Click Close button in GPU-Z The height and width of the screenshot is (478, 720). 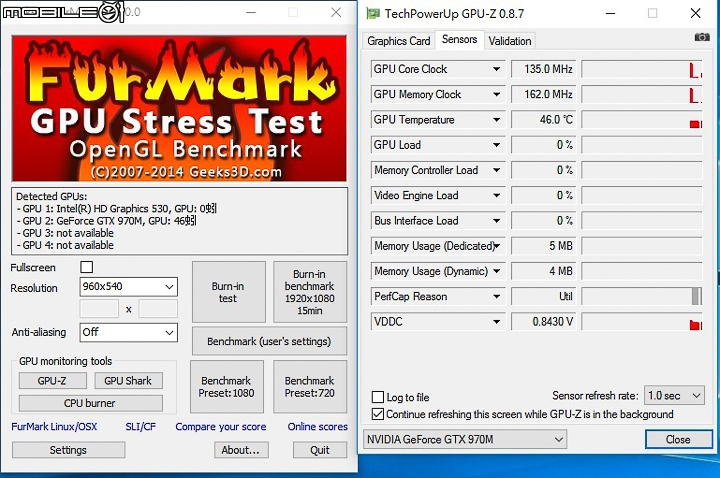(x=678, y=439)
